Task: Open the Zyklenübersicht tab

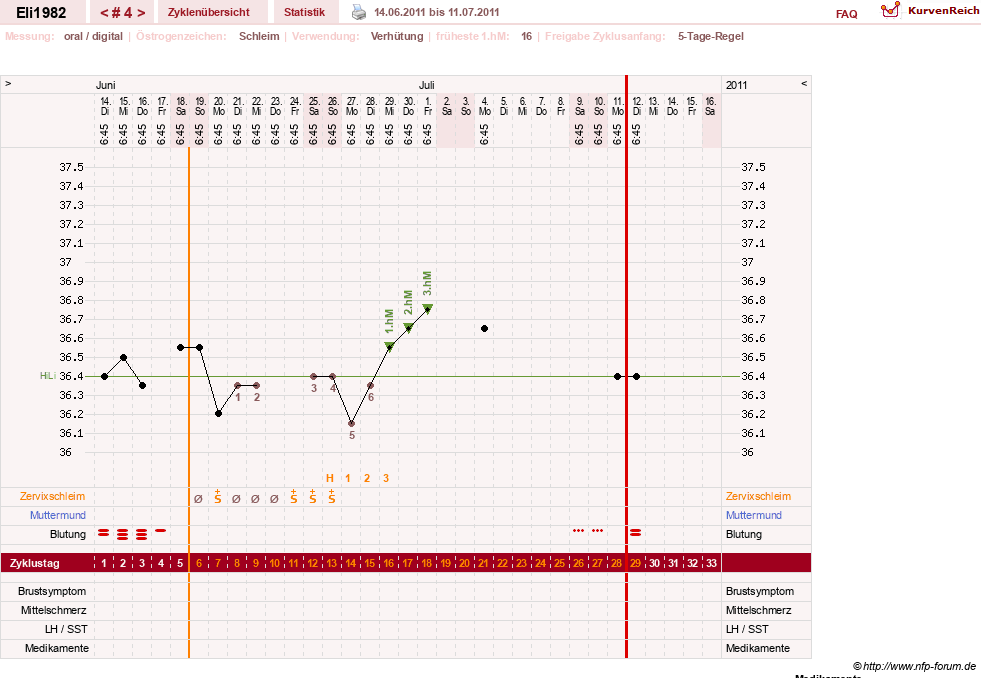Action: click(208, 13)
